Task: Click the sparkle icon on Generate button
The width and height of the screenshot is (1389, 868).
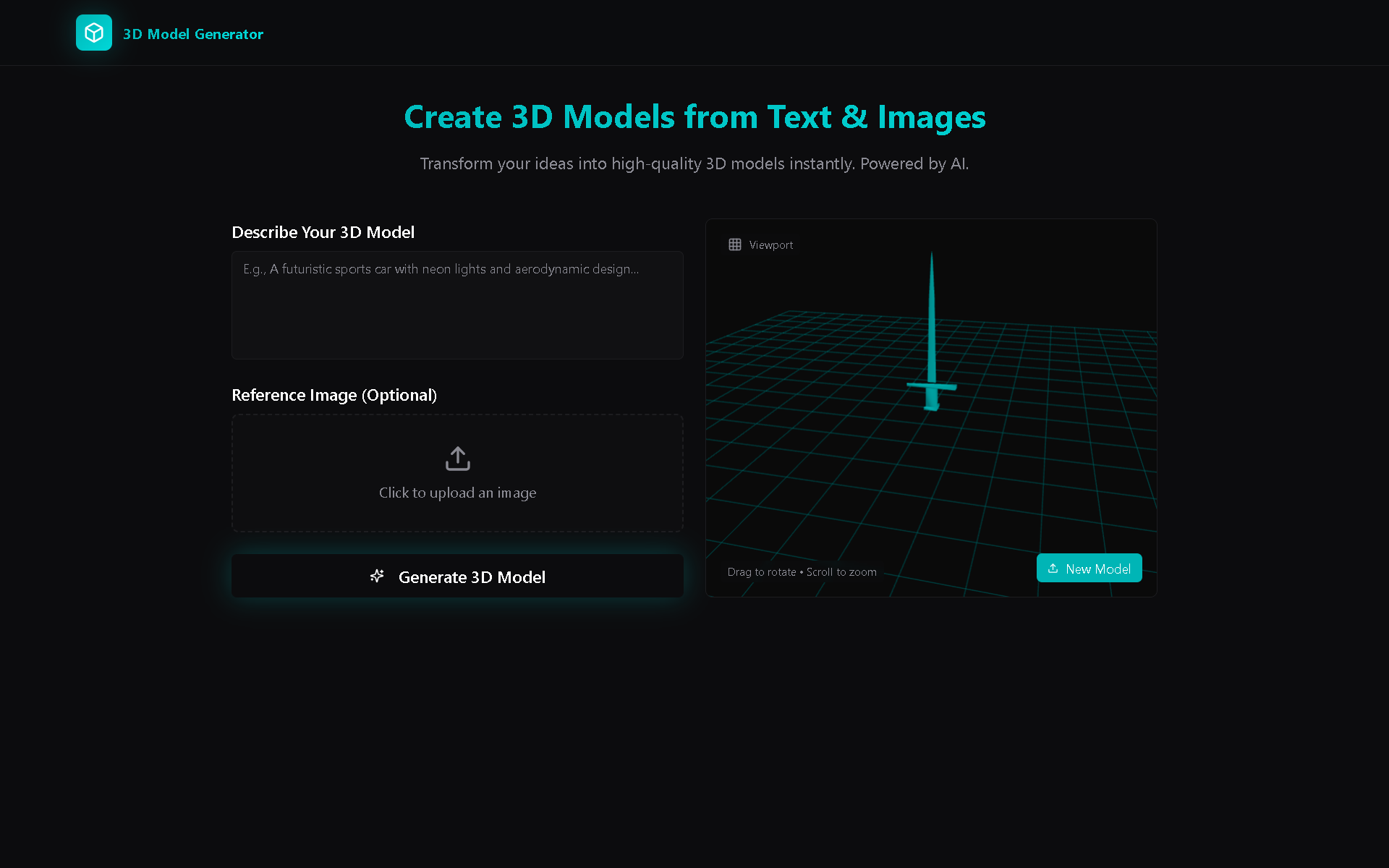Action: click(x=377, y=576)
